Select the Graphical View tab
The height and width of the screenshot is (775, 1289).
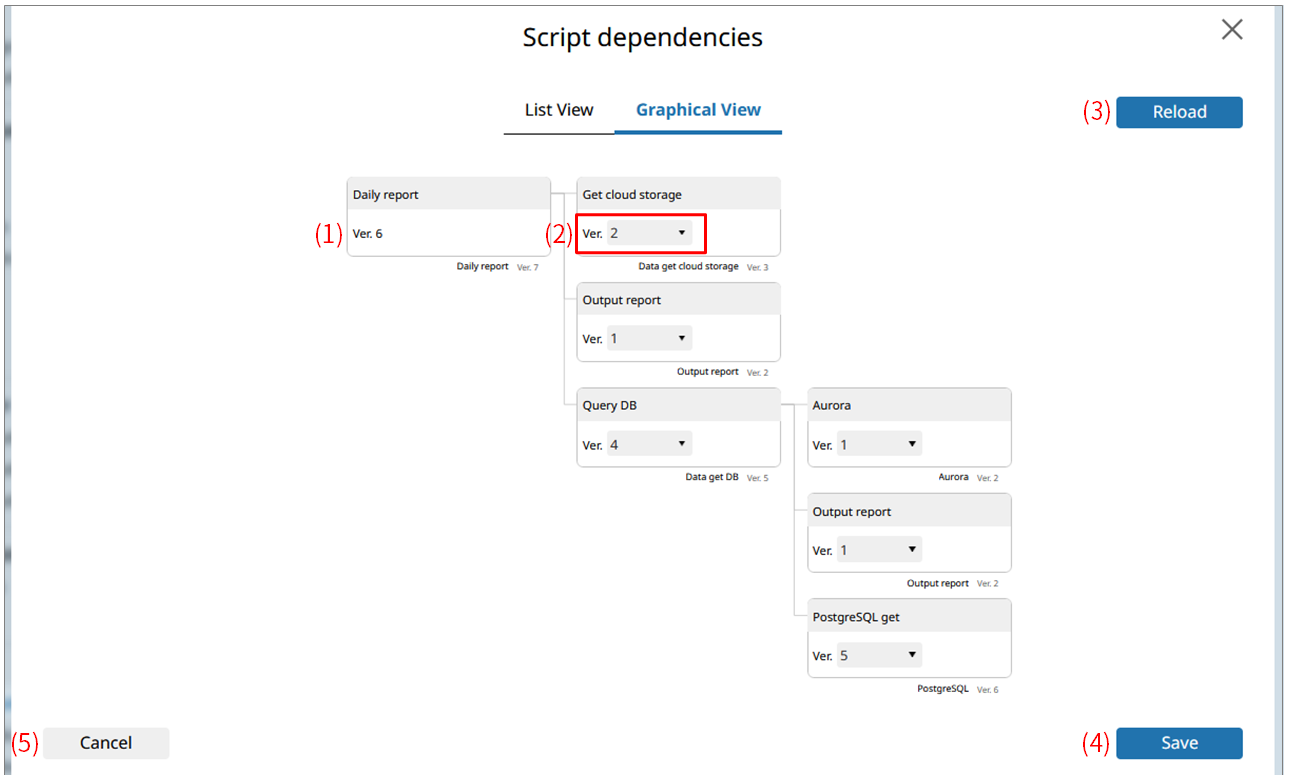pos(698,110)
